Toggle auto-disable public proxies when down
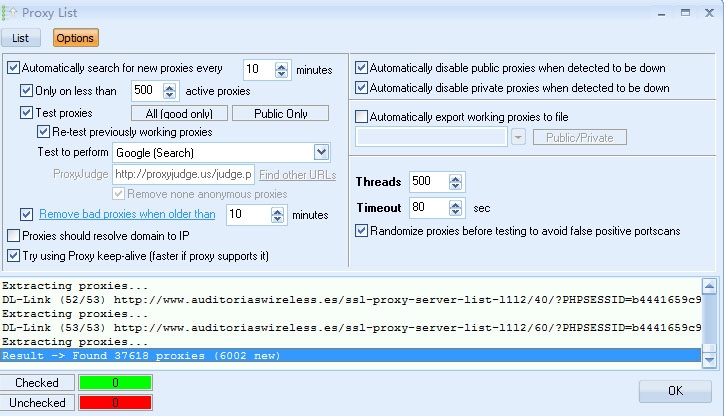The height and width of the screenshot is (416, 724). [x=362, y=68]
